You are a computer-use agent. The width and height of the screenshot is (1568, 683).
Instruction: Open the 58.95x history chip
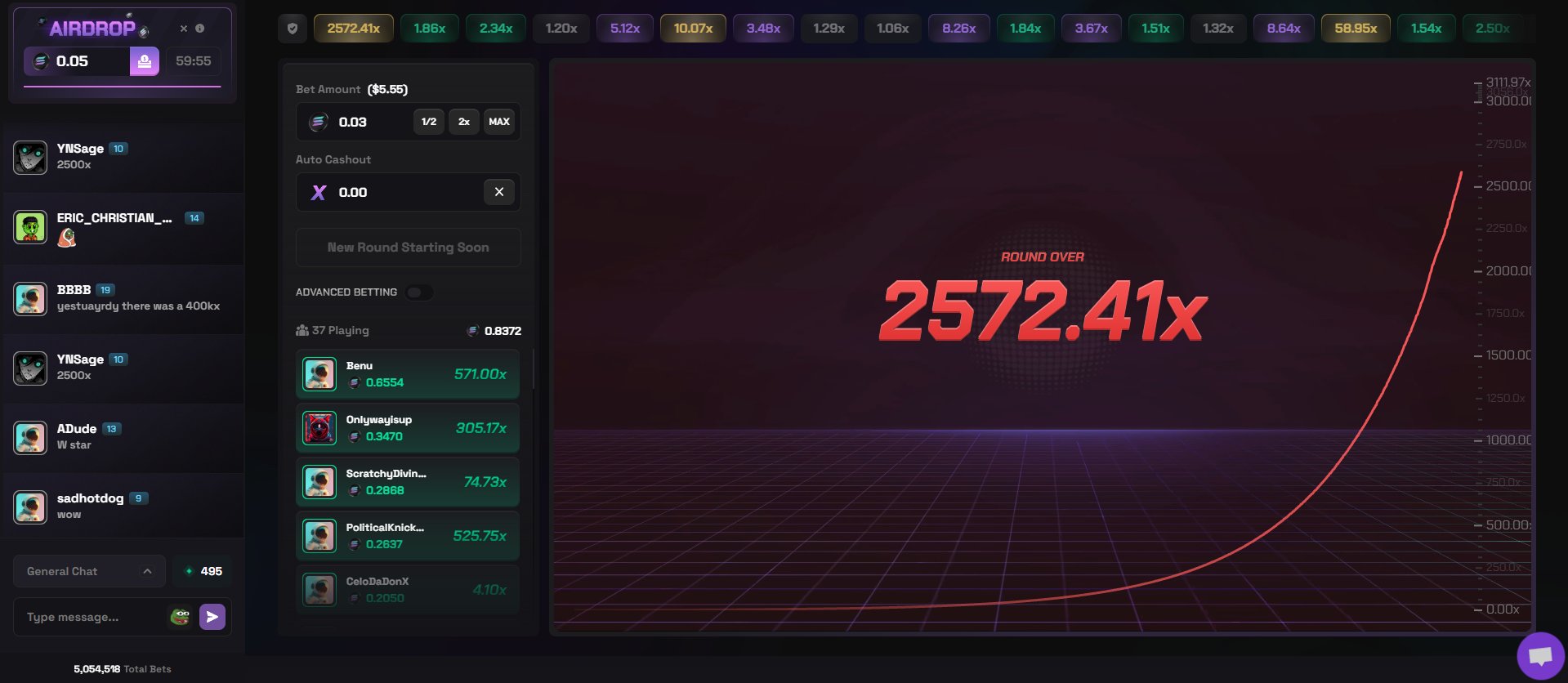(x=1356, y=29)
